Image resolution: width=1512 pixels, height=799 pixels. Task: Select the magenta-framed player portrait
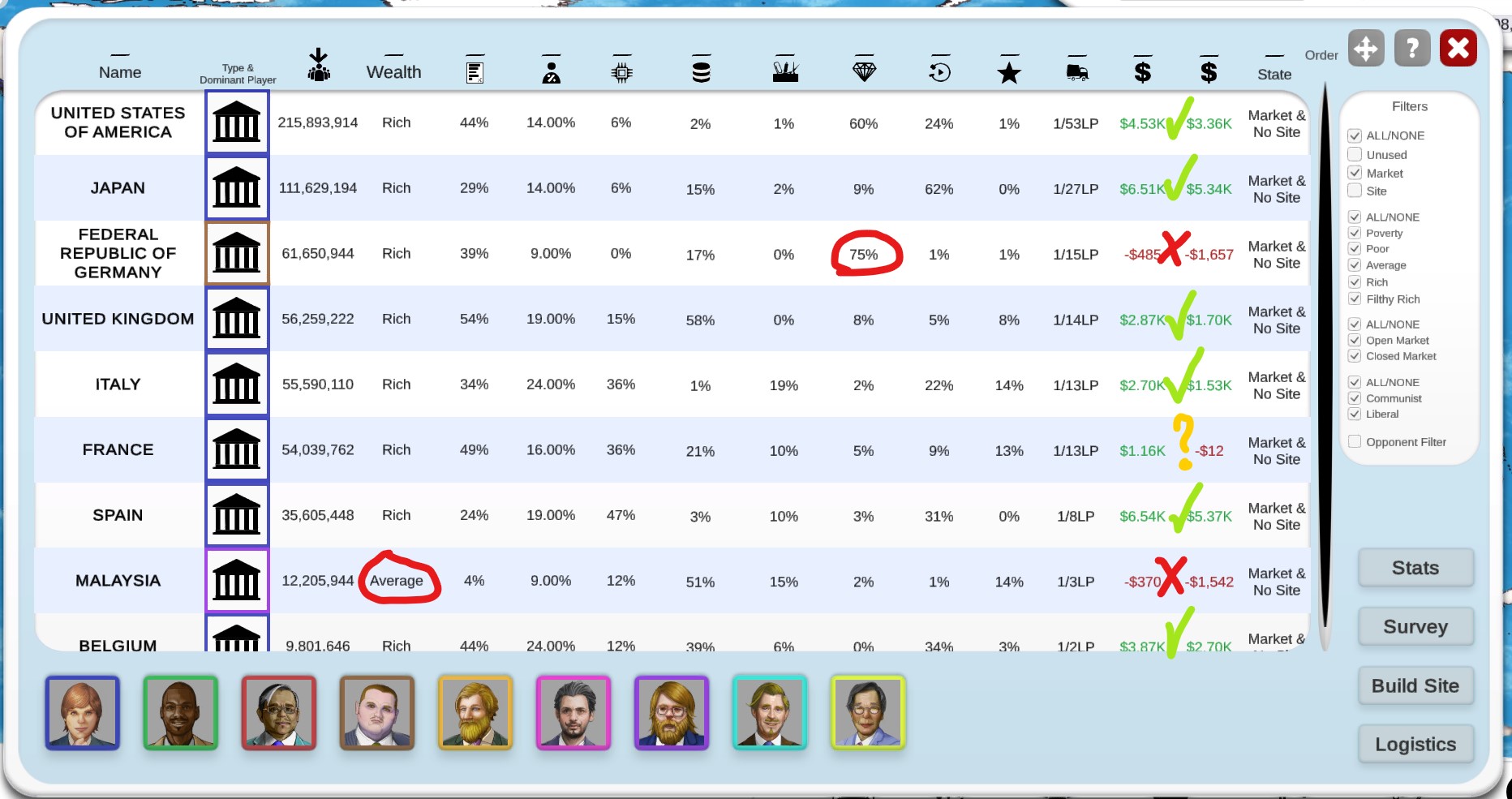click(x=573, y=713)
